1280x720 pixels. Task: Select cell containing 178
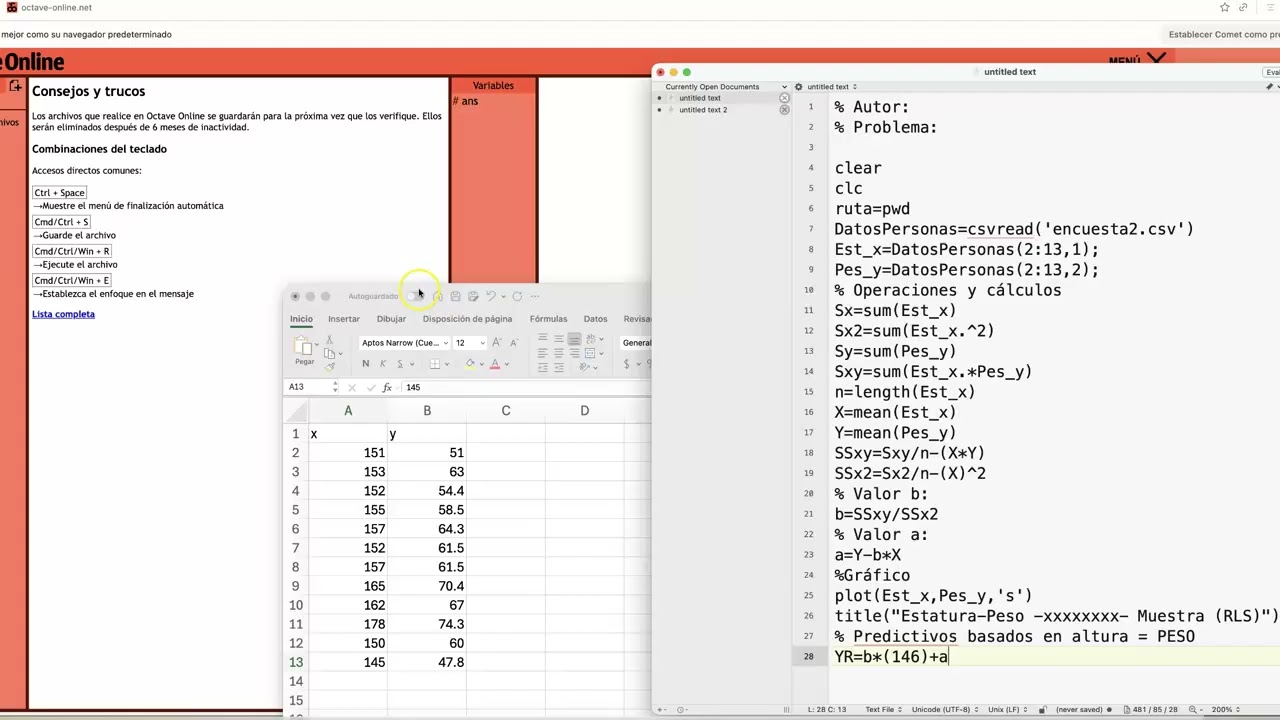pos(348,624)
